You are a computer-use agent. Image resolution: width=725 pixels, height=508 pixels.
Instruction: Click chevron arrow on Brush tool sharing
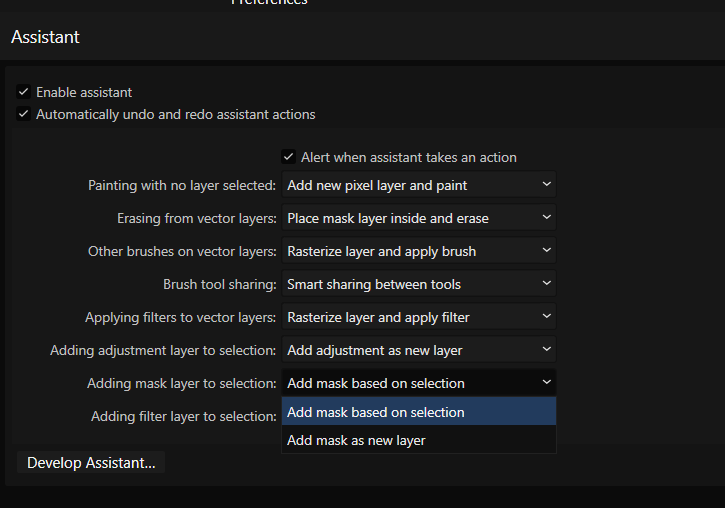pyautogui.click(x=546, y=284)
